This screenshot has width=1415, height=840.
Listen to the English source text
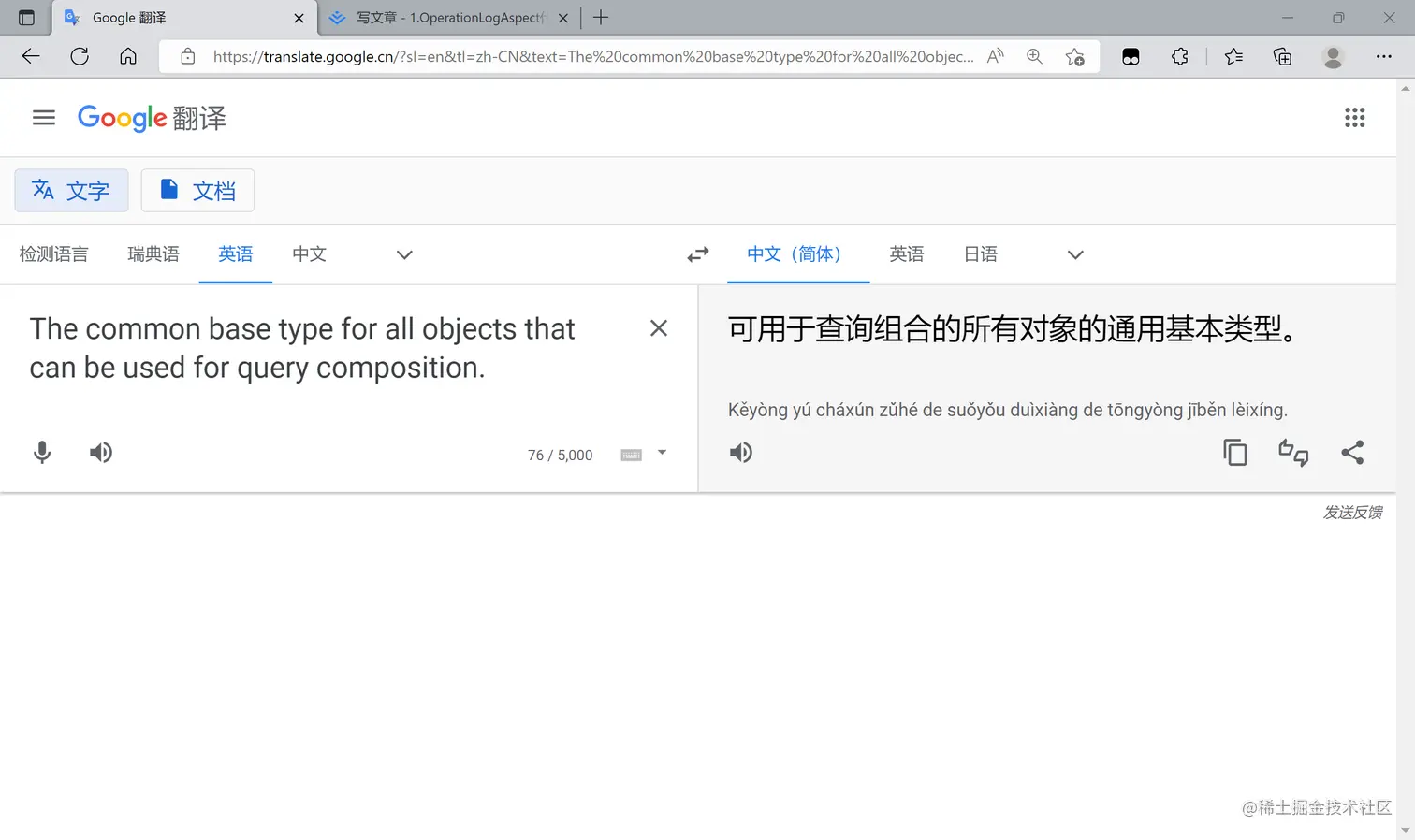(x=101, y=453)
